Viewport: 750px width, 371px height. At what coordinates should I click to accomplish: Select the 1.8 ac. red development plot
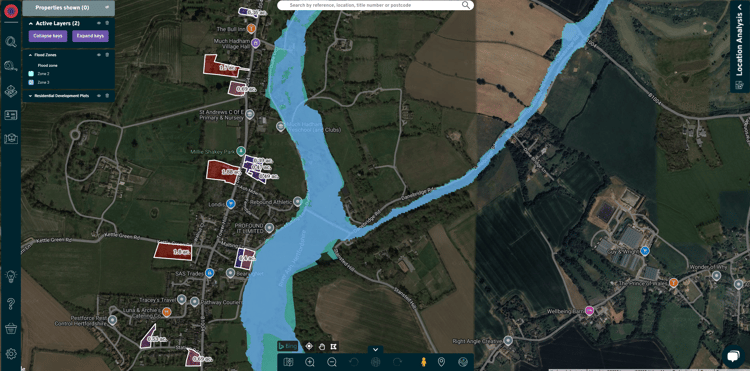pyautogui.click(x=173, y=251)
